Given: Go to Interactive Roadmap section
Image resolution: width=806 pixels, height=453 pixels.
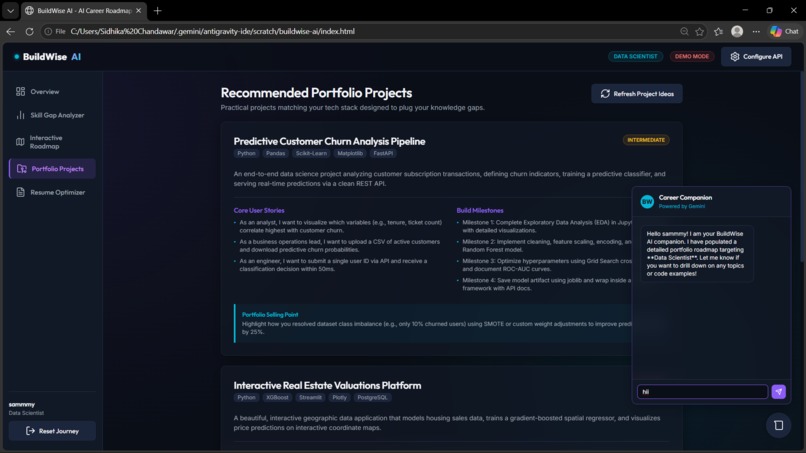Looking at the screenshot, I should tap(52, 142).
